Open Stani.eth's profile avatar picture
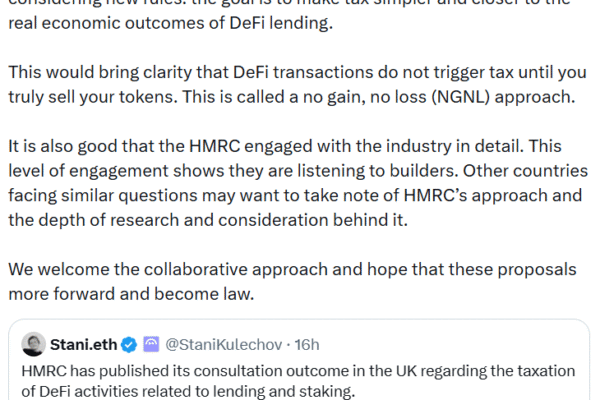 pyautogui.click(x=34, y=344)
